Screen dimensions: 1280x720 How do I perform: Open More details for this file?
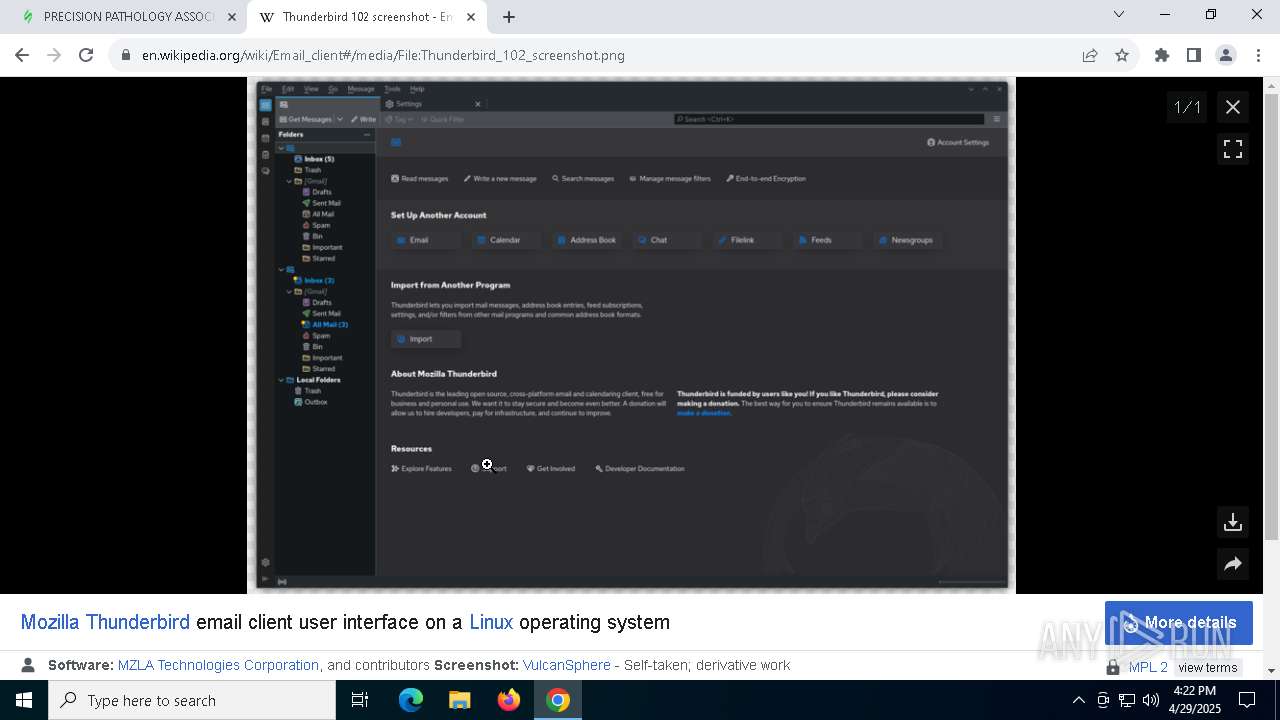(x=1179, y=623)
